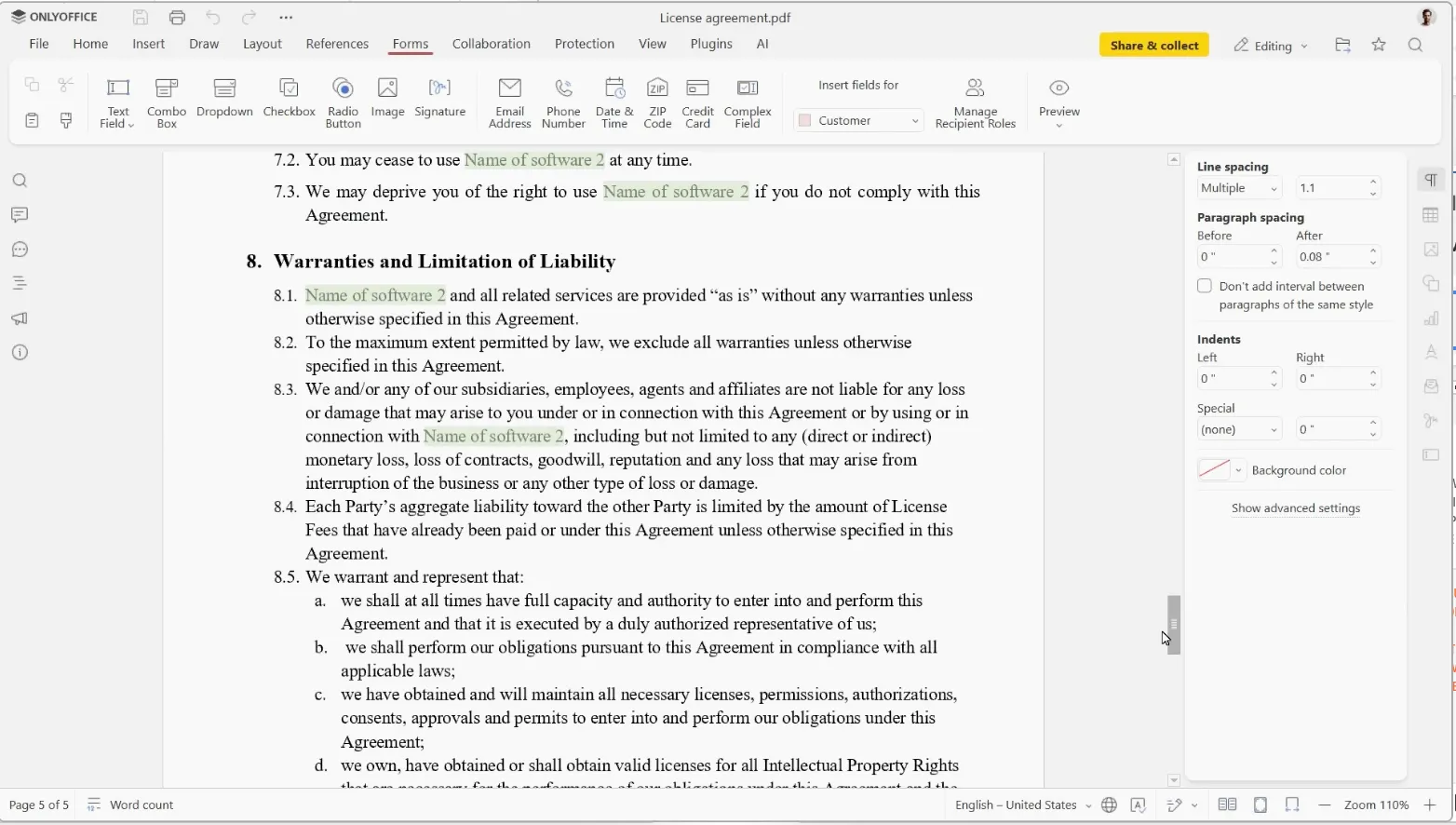Viewport: 1456px width, 825px height.
Task: Expand Background color dropdown arrow
Action: (1238, 470)
